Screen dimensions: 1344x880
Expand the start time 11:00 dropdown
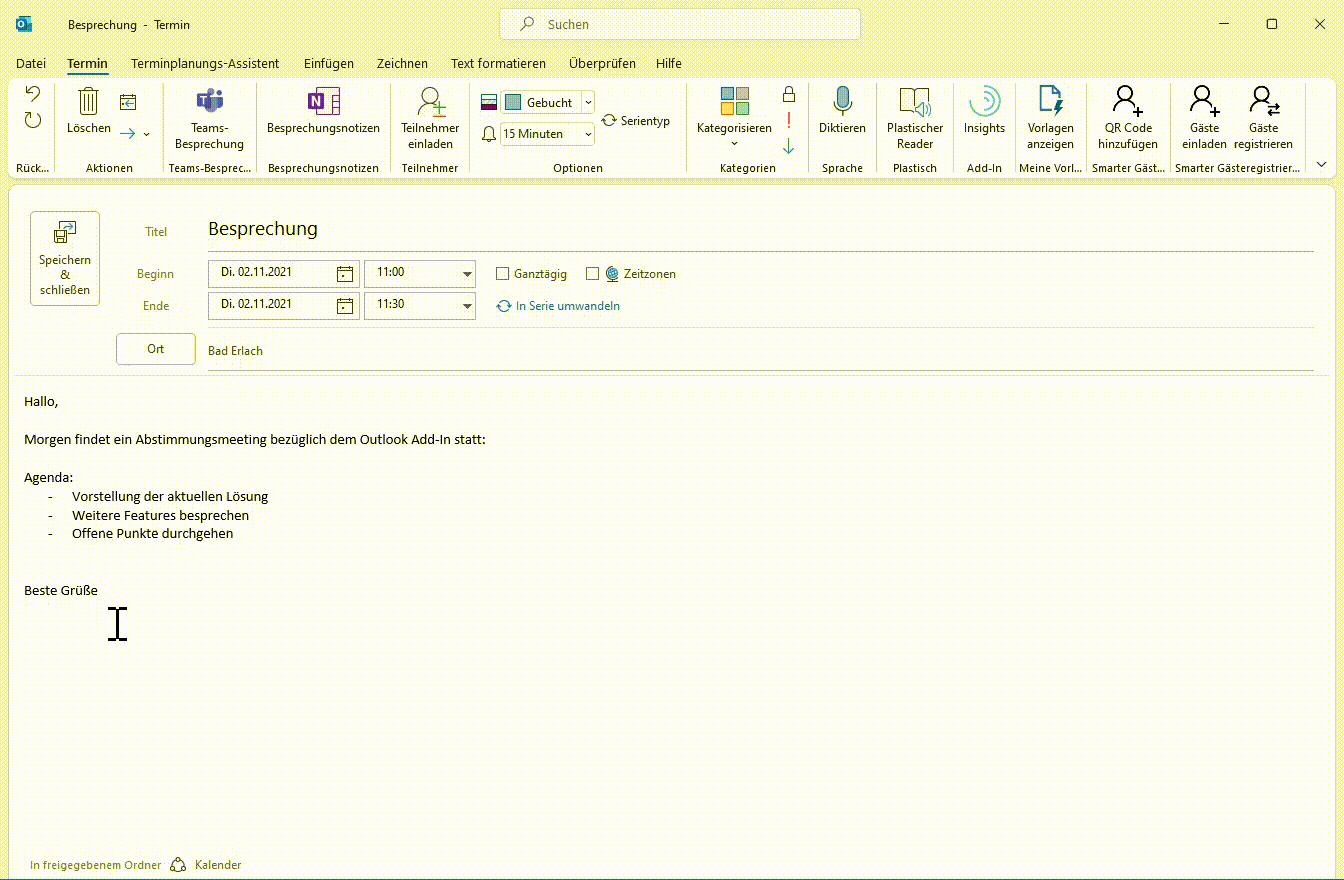(467, 274)
